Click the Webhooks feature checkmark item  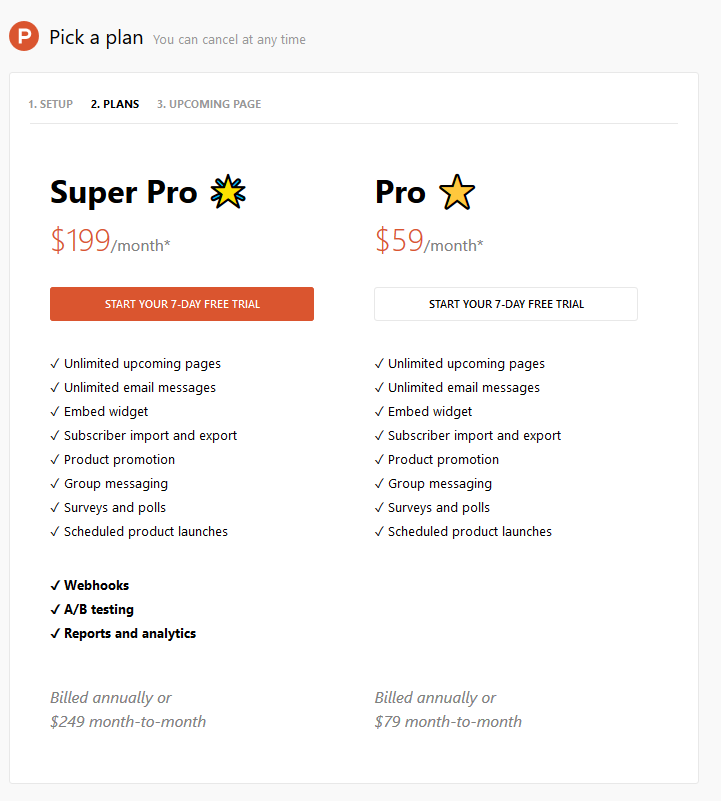(90, 585)
